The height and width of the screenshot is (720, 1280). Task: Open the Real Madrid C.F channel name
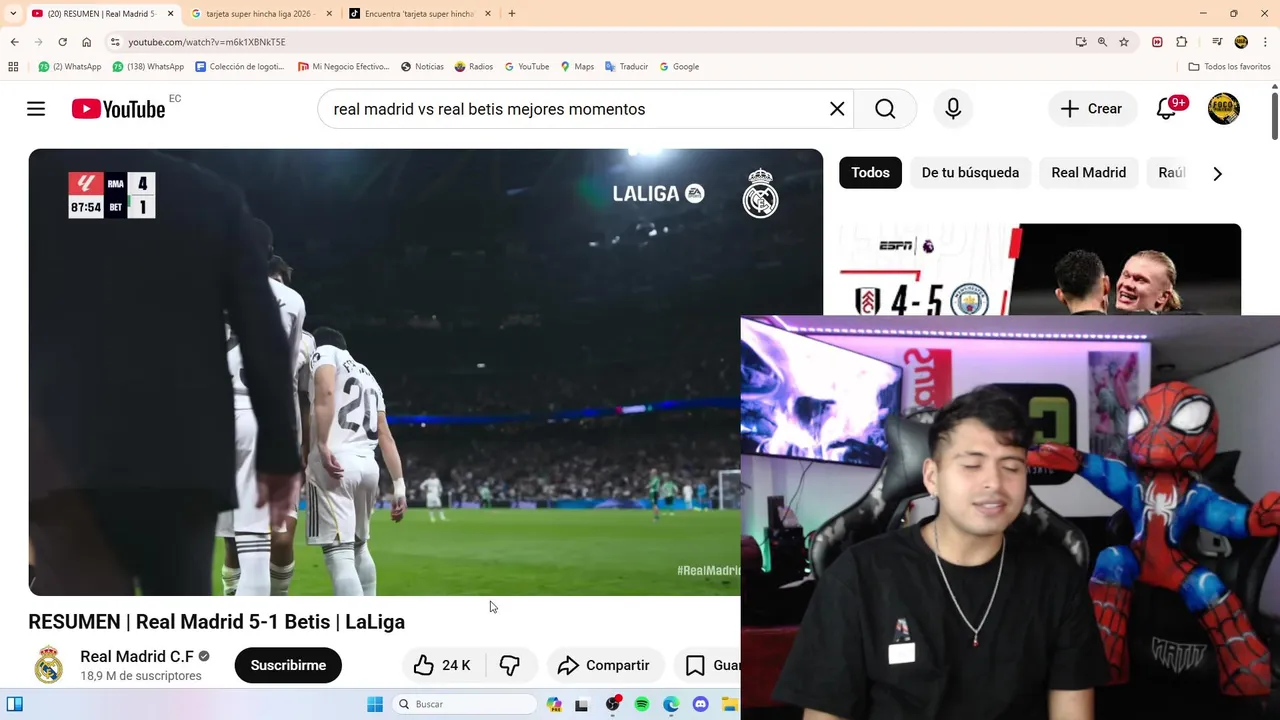point(137,656)
